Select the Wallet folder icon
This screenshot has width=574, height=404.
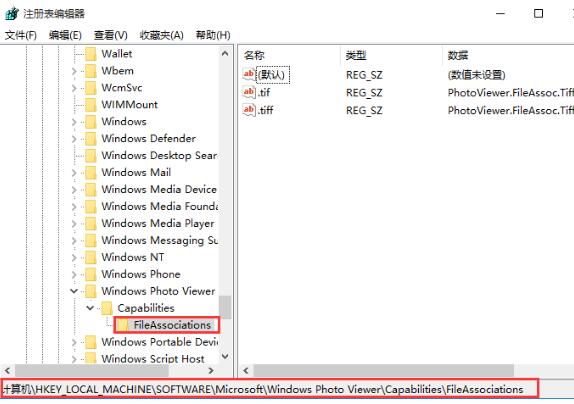(x=90, y=54)
